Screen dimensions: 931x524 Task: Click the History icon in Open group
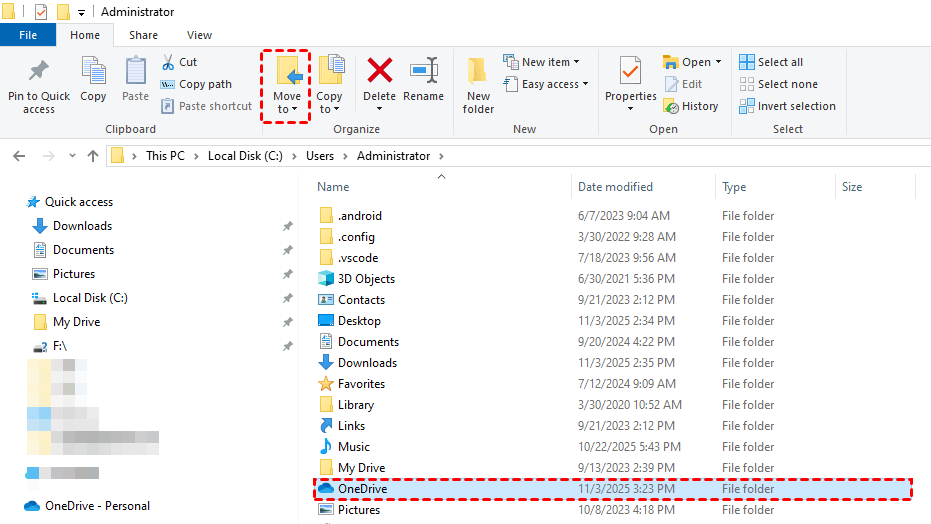click(x=690, y=106)
